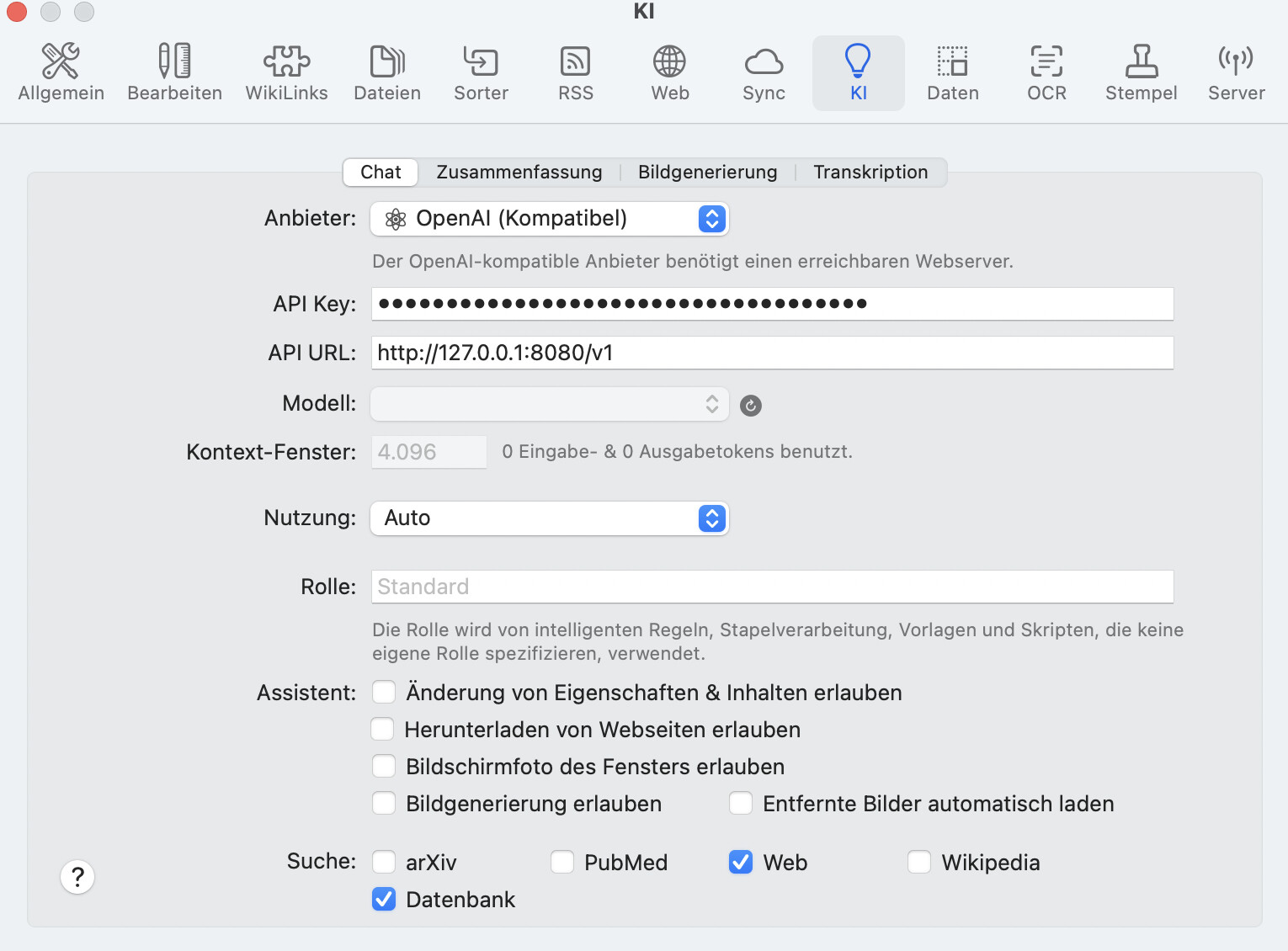Image resolution: width=1288 pixels, height=951 pixels.
Task: Refresh the model list button
Action: pos(750,406)
